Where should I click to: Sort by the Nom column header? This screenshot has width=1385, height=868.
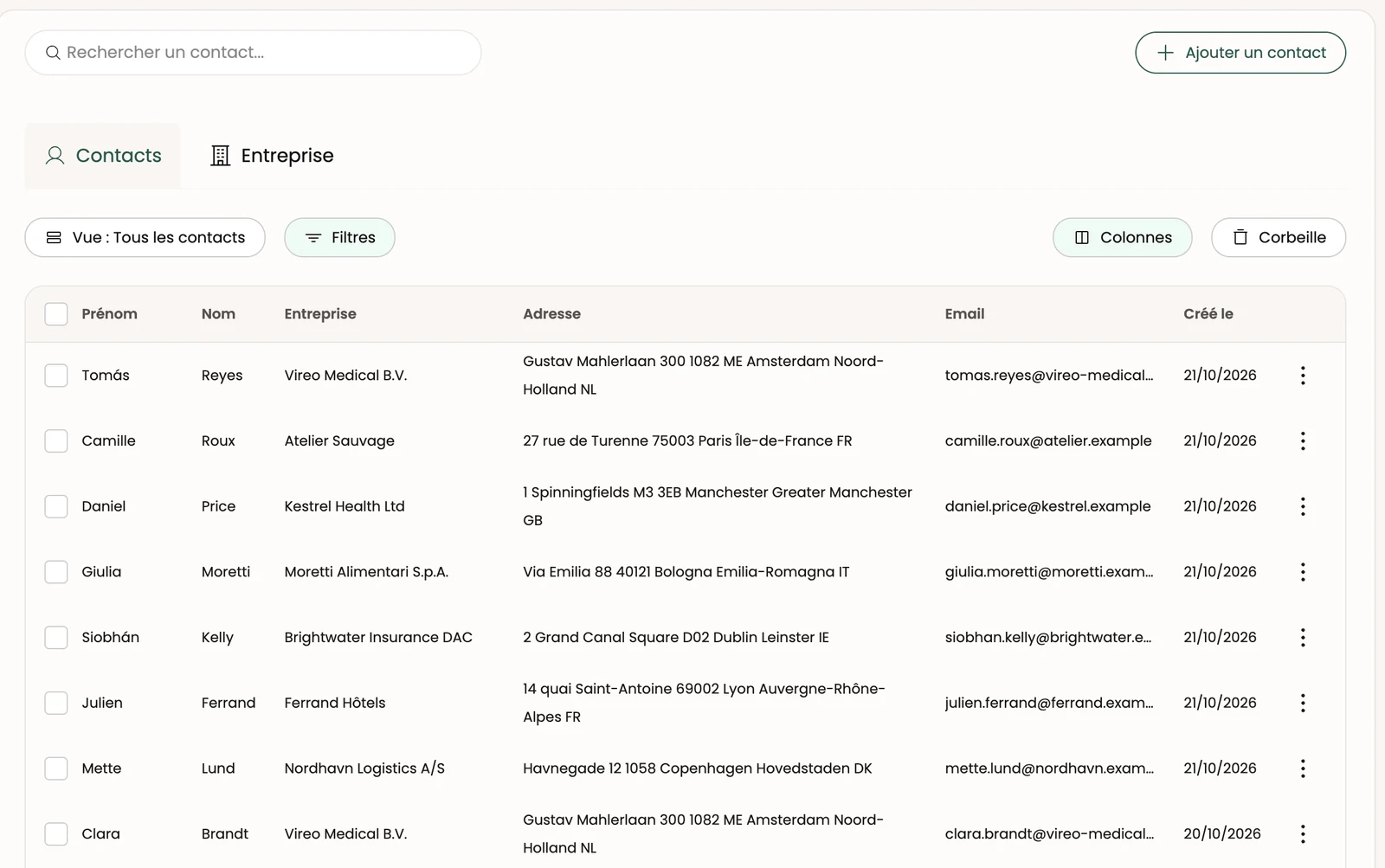pos(218,313)
